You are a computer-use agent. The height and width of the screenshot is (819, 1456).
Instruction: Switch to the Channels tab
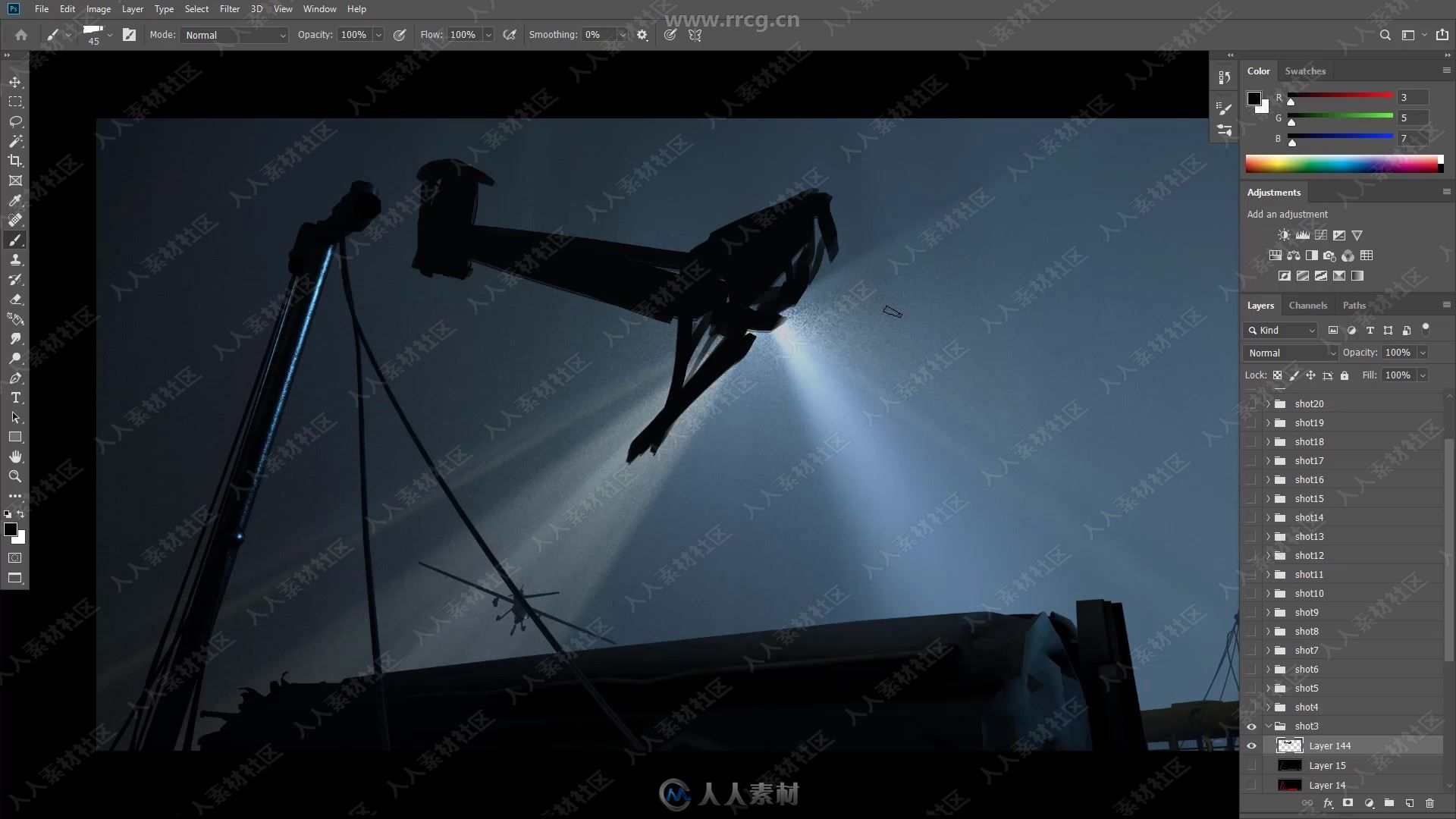pos(1308,305)
